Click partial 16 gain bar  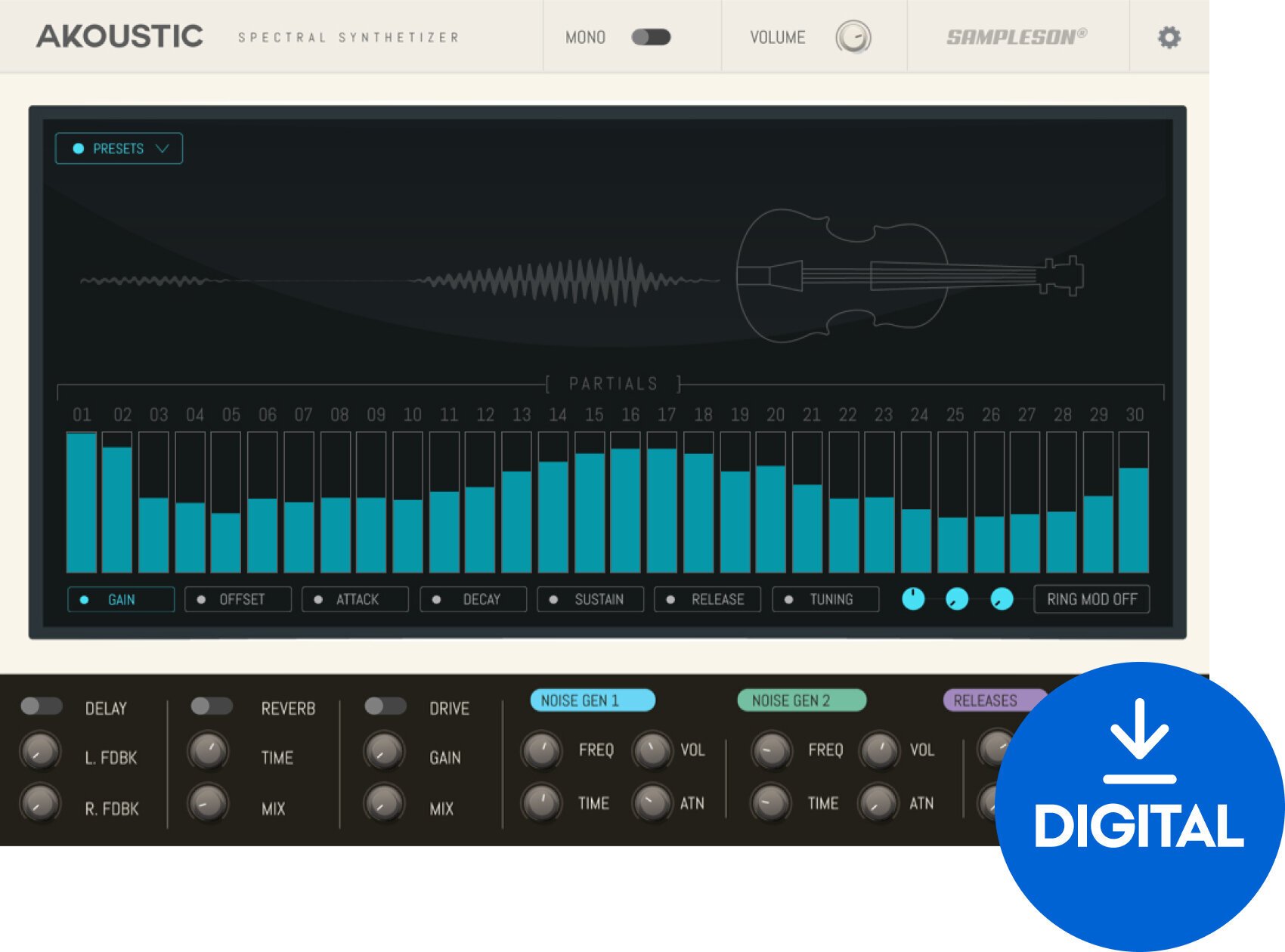pos(625,502)
